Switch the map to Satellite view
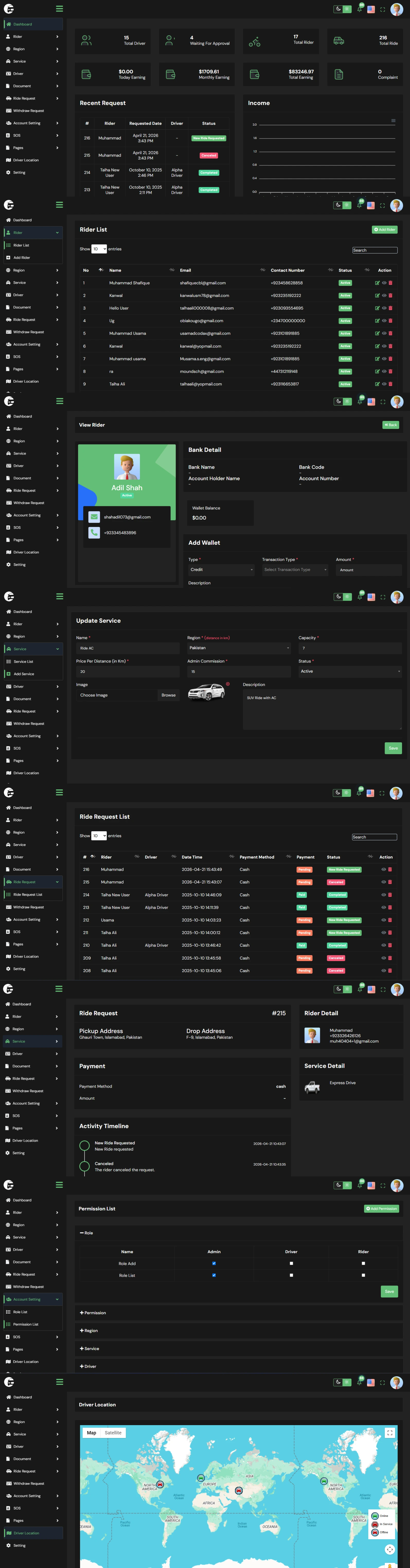Screen dimensions: 410x1568 click(x=113, y=1433)
